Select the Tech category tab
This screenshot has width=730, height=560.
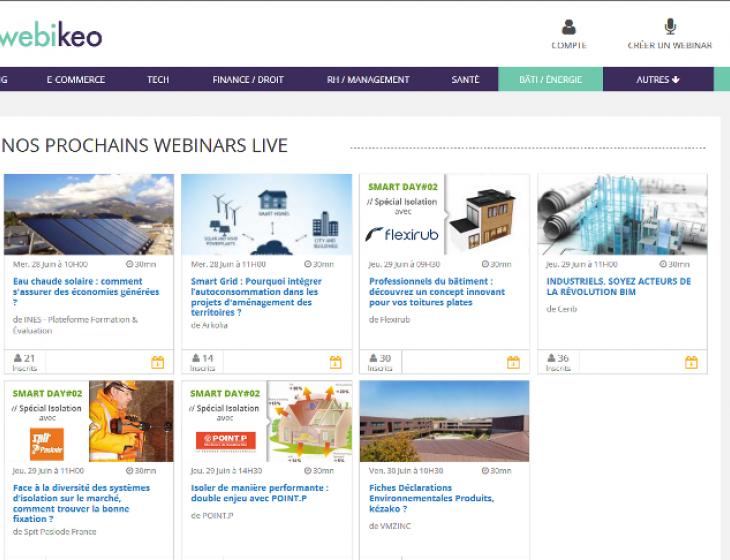click(158, 80)
